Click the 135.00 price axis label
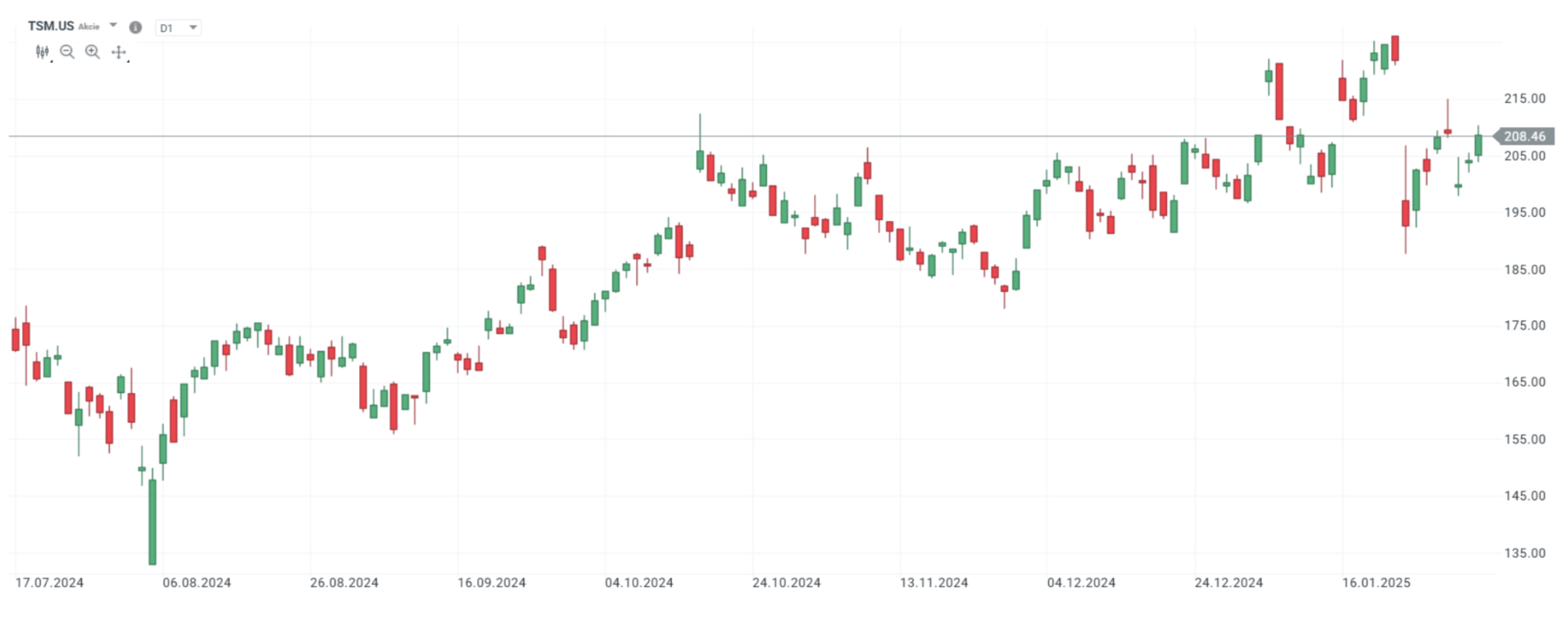The image size is (1568, 619). click(x=1524, y=553)
